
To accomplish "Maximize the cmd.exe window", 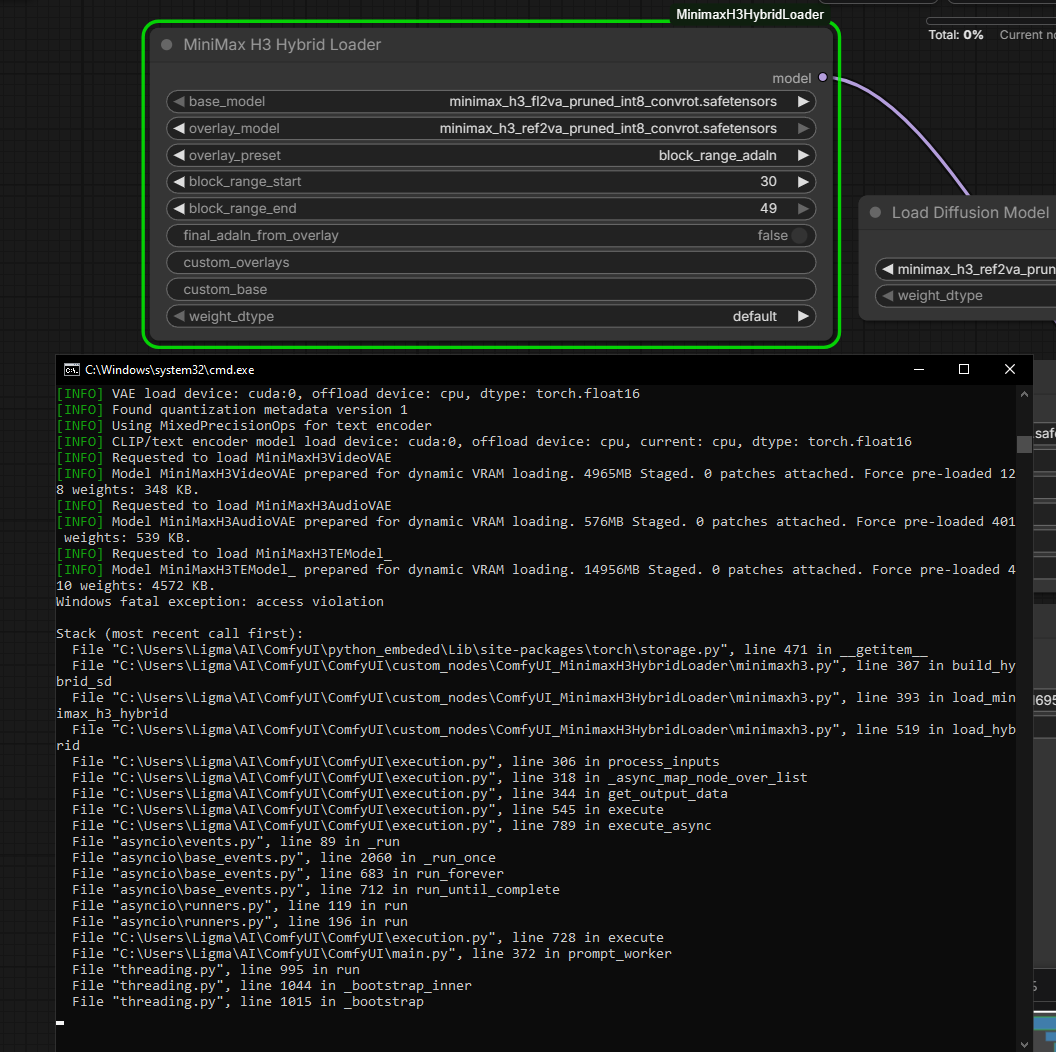I will [964, 370].
